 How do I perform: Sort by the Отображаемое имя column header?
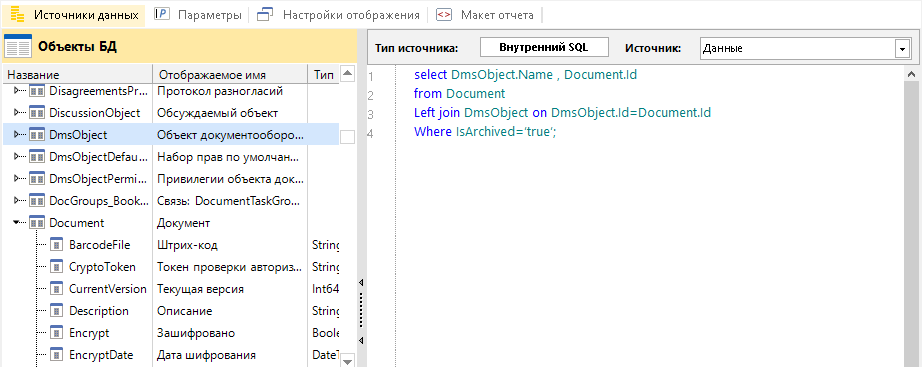click(230, 75)
